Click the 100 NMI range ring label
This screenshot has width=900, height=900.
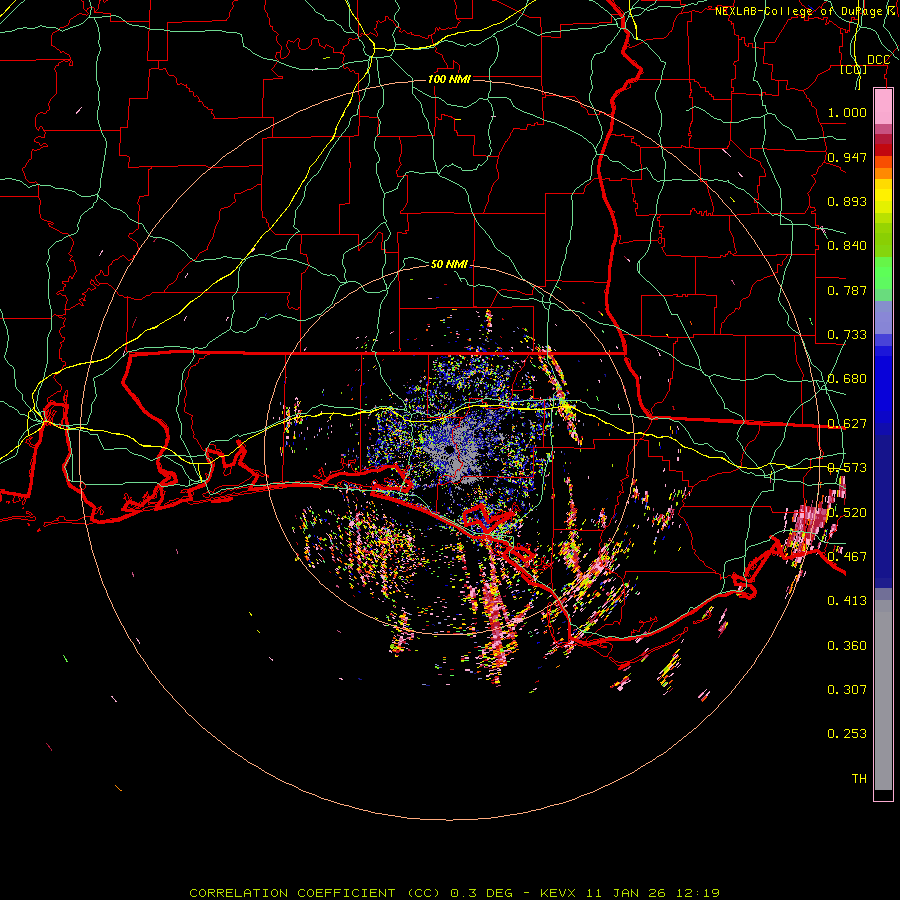coord(449,79)
